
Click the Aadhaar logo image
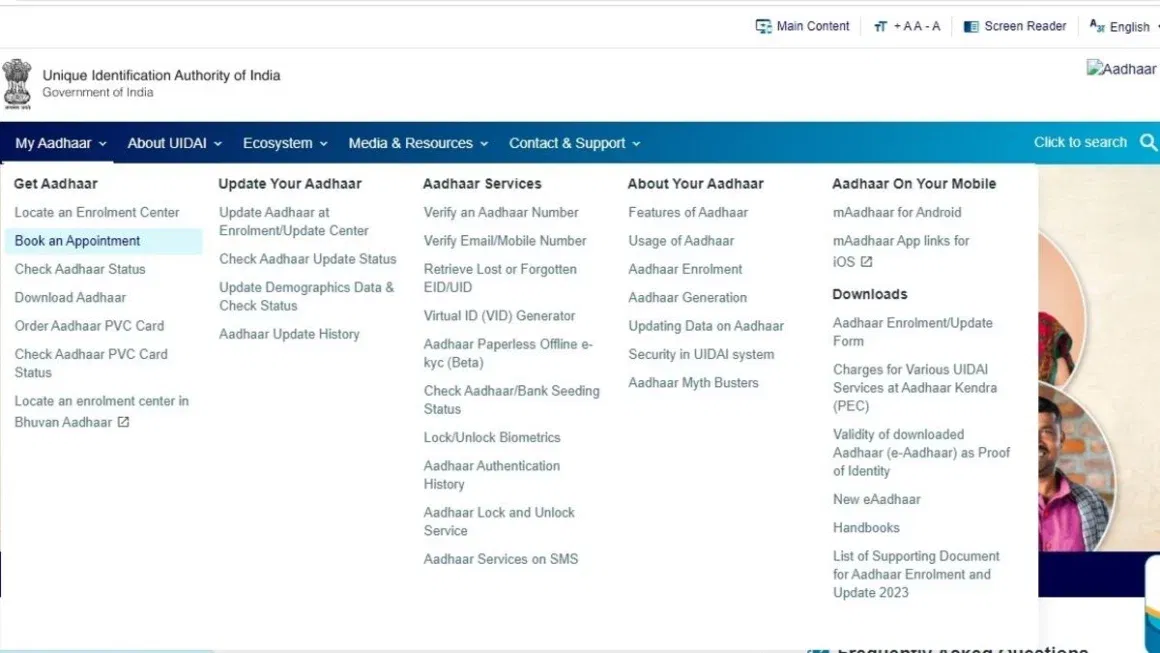pyautogui.click(x=1121, y=69)
